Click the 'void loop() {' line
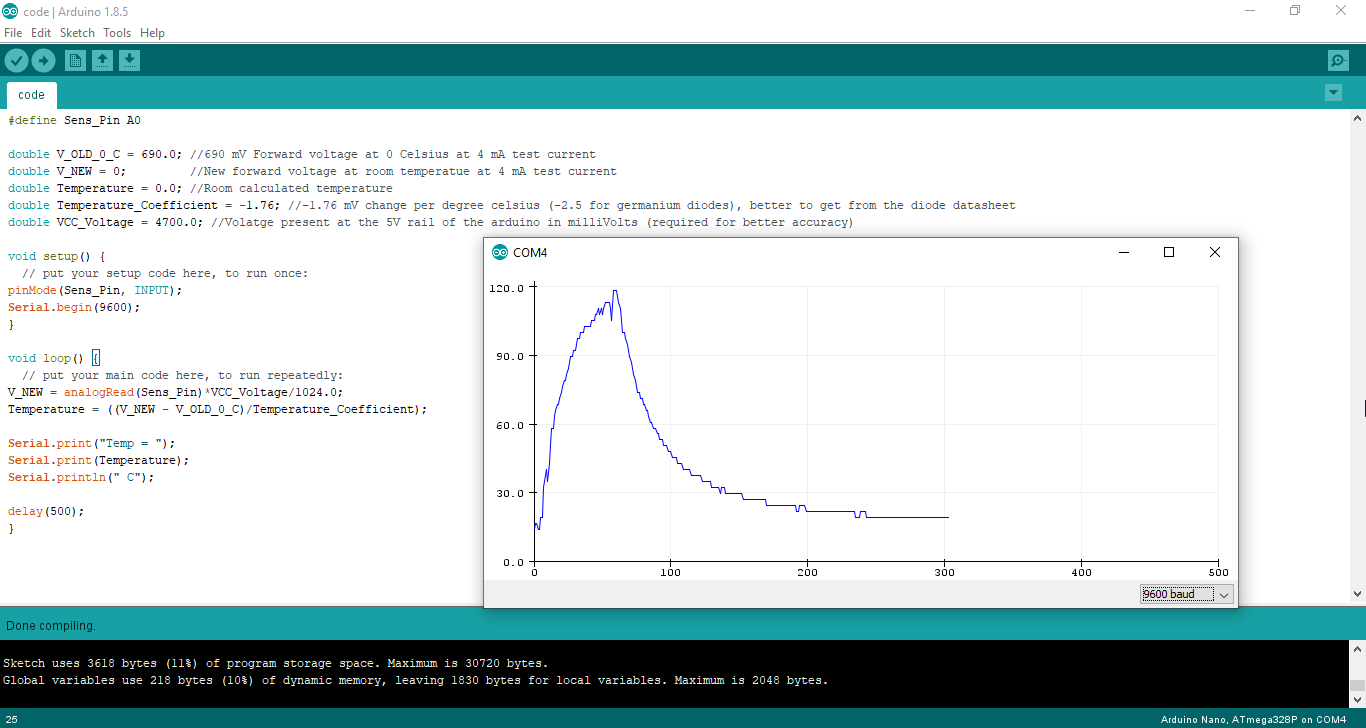 54,358
